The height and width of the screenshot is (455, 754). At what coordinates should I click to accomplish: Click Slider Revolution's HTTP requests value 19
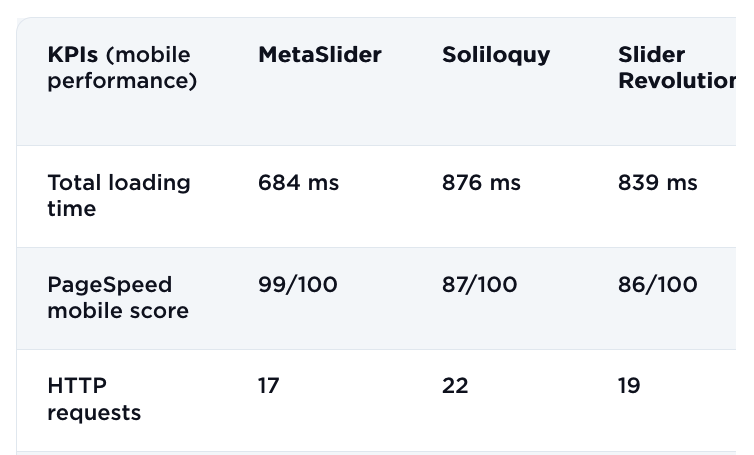629,386
